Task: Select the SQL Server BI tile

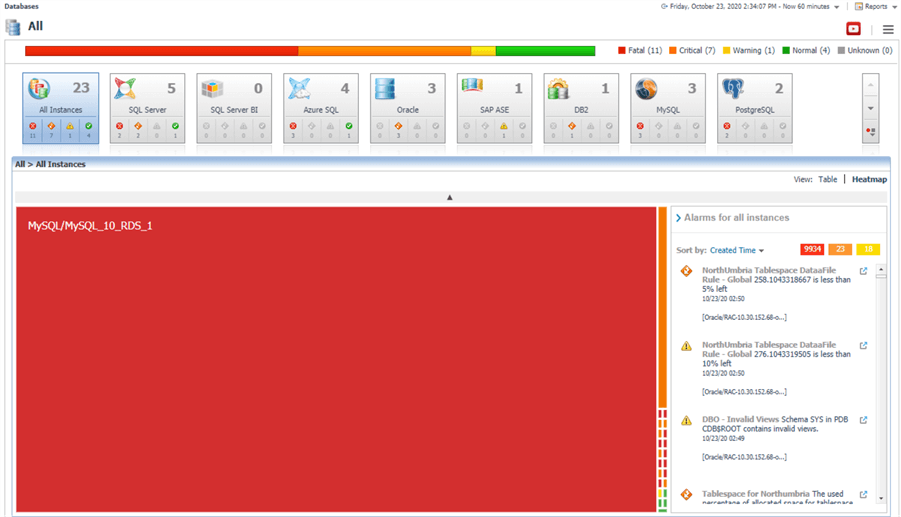Action: (234, 108)
